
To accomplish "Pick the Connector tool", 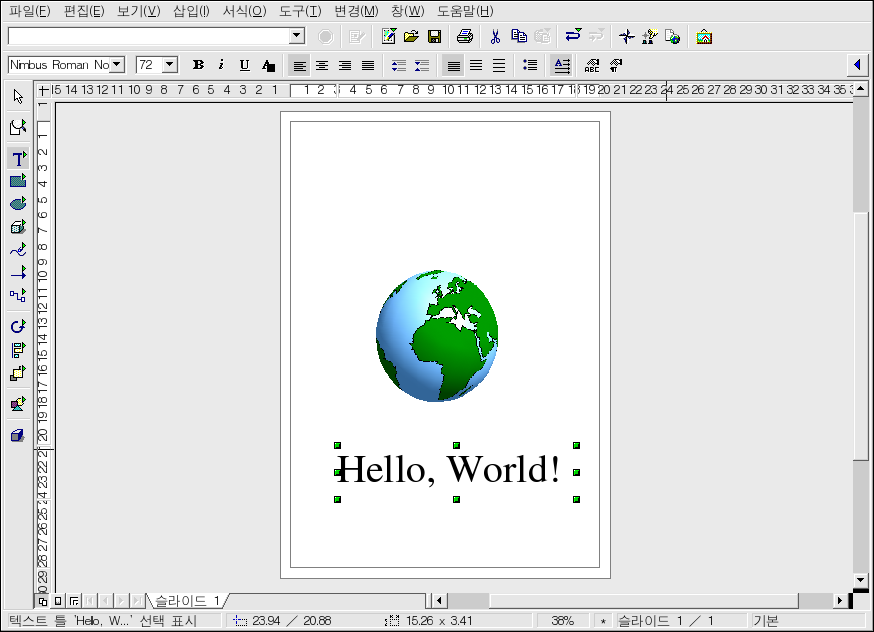I will pos(18,295).
